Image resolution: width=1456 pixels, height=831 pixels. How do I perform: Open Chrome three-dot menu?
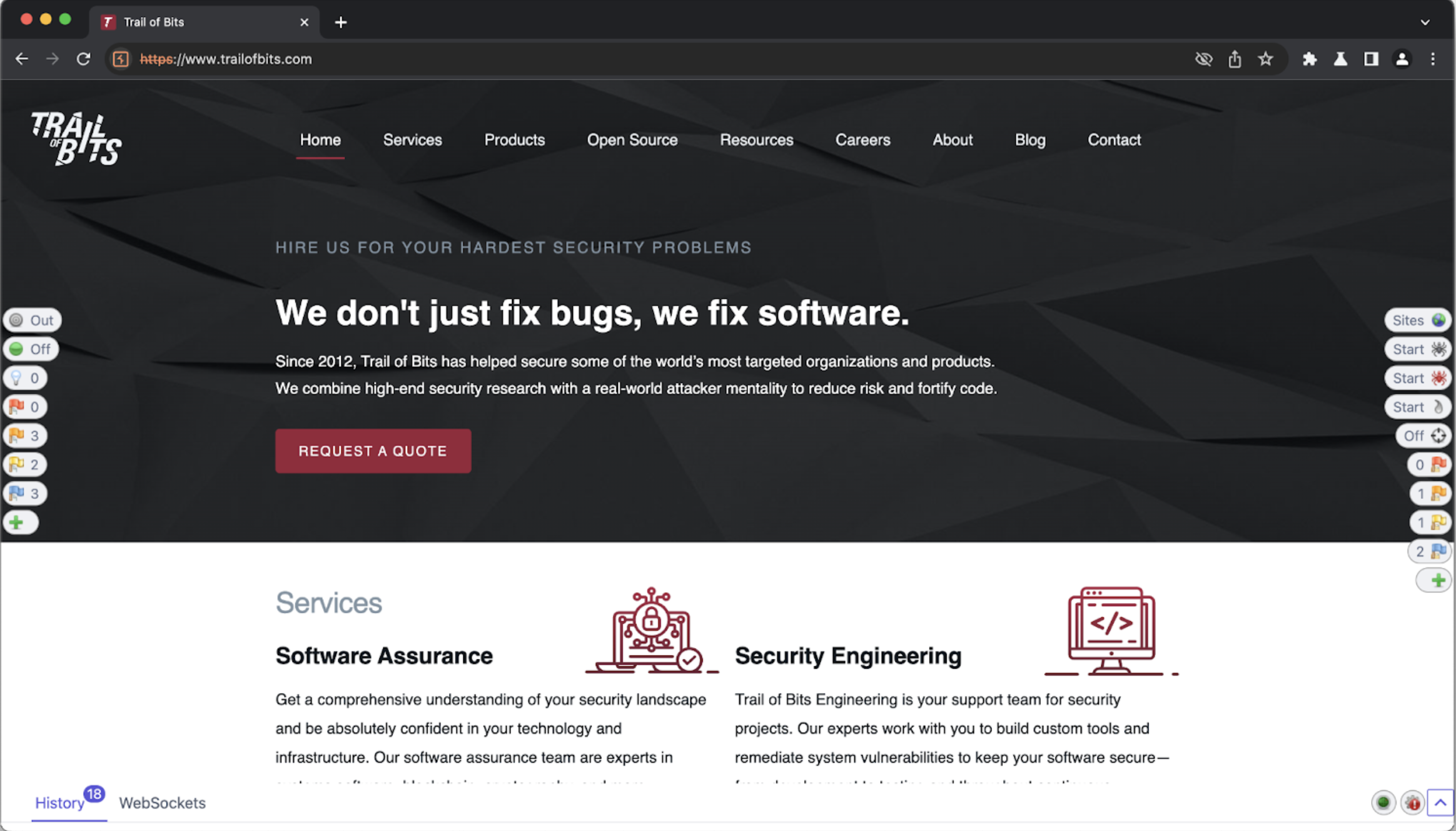pyautogui.click(x=1433, y=59)
